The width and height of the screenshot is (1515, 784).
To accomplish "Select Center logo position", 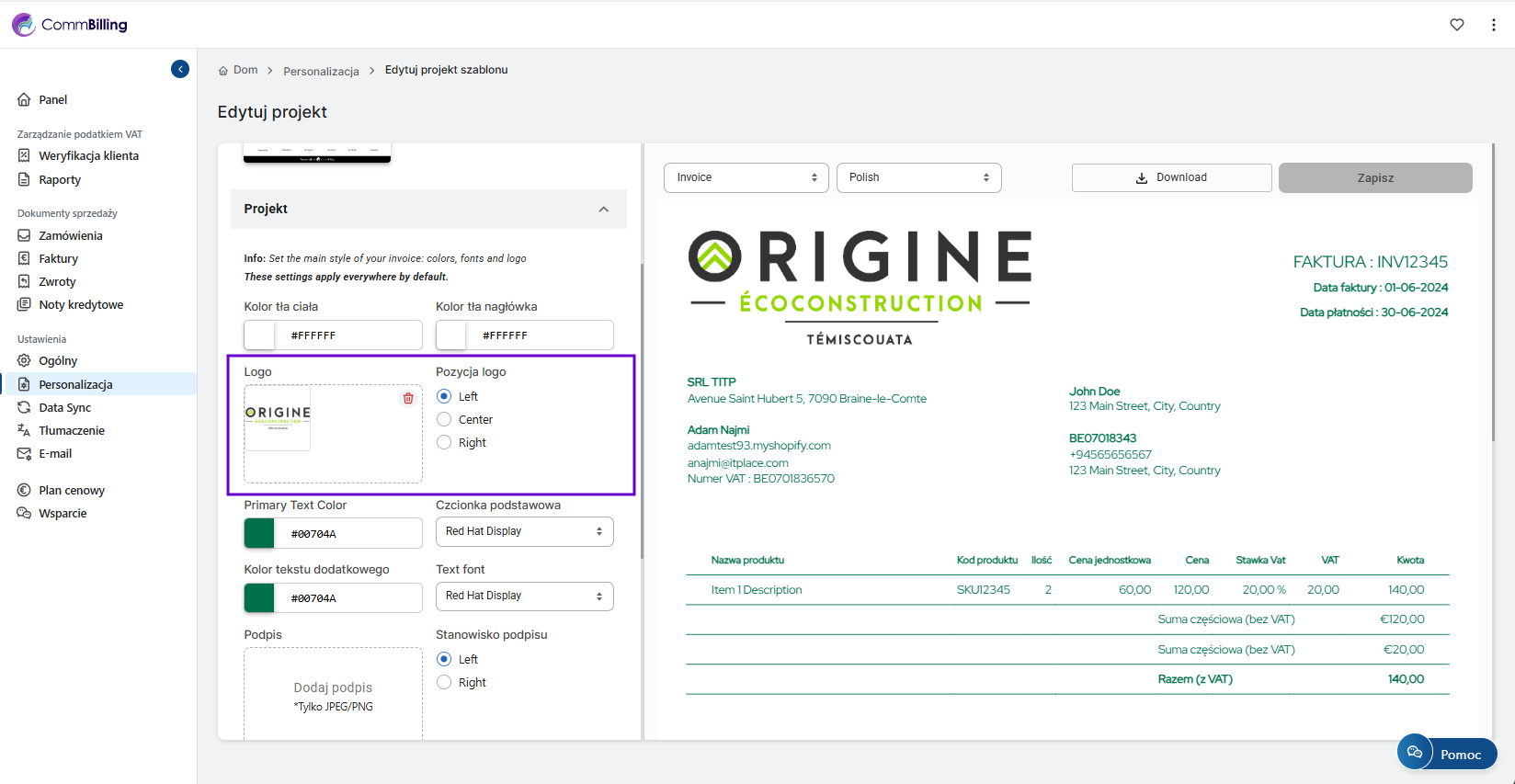I will [x=444, y=420].
